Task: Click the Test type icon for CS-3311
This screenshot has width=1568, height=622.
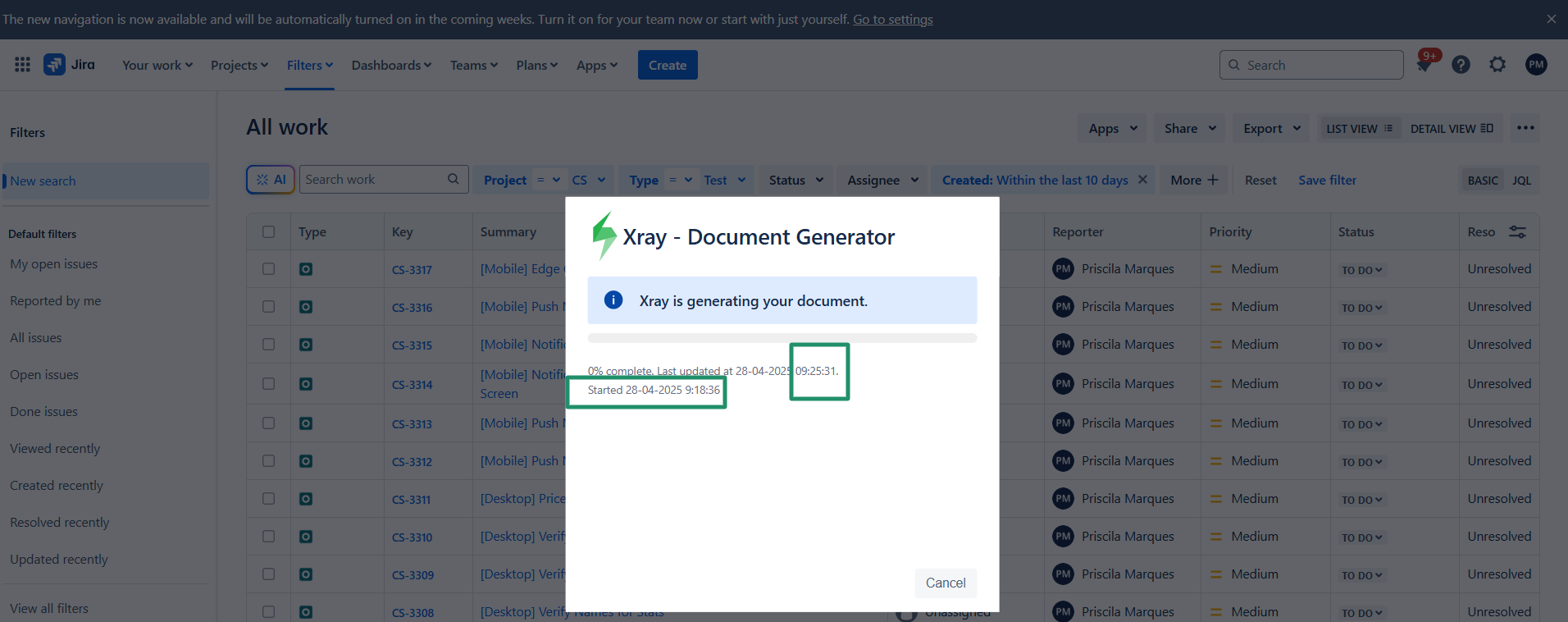Action: pyautogui.click(x=306, y=499)
